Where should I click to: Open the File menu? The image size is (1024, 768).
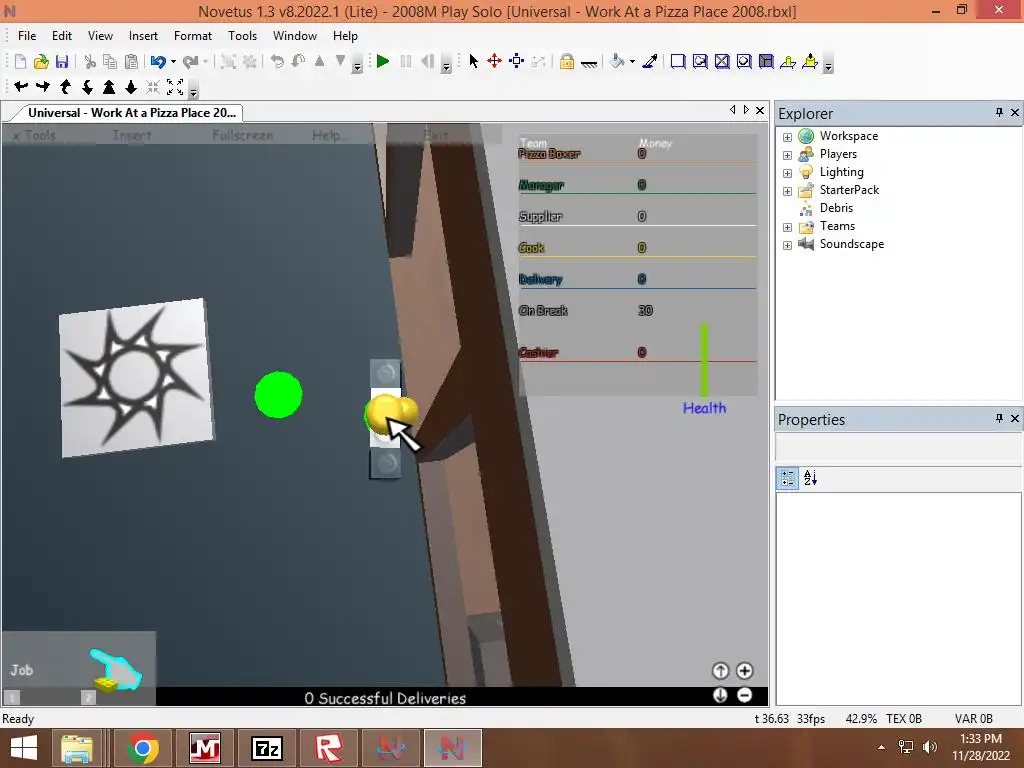coord(27,36)
